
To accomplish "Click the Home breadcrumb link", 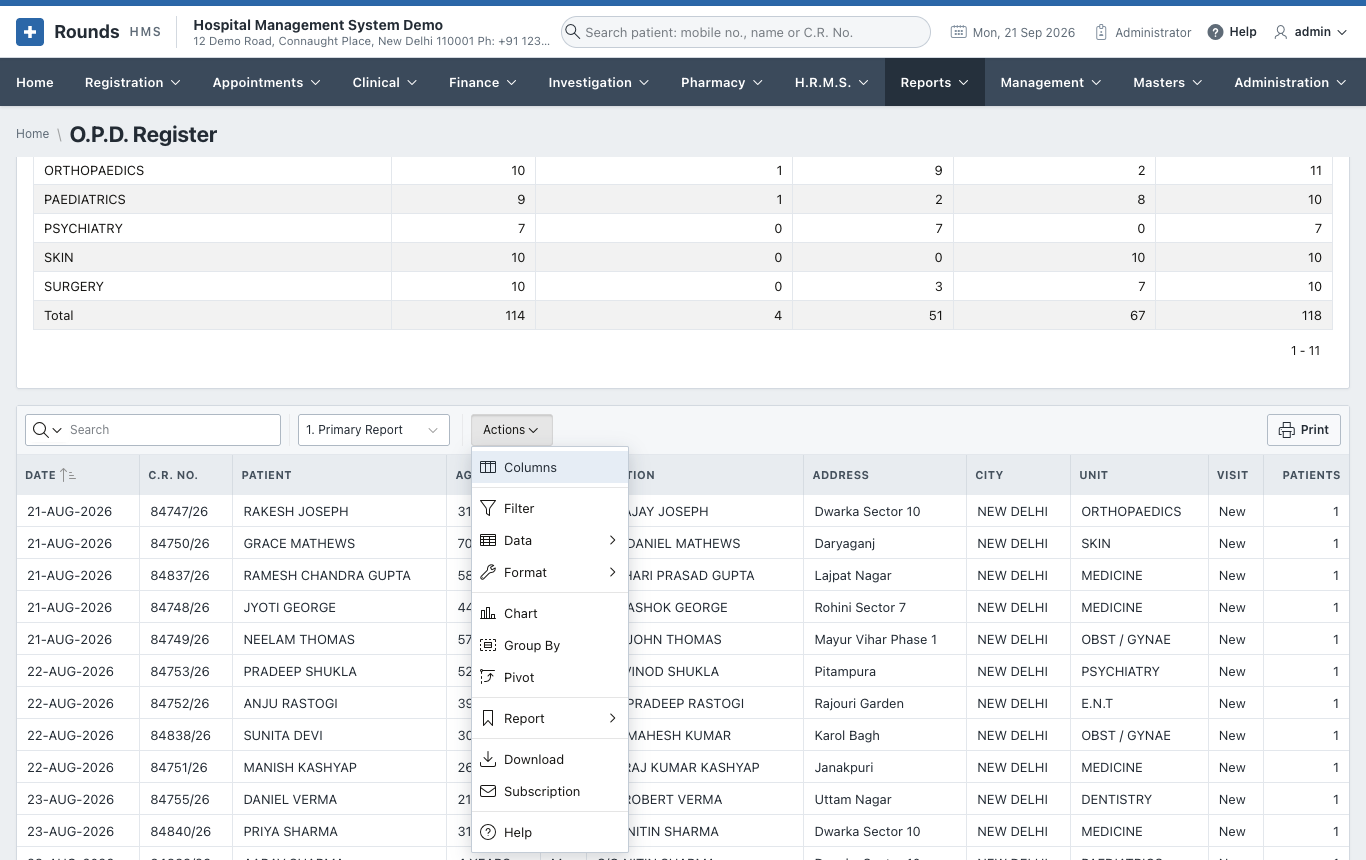I will (32, 134).
